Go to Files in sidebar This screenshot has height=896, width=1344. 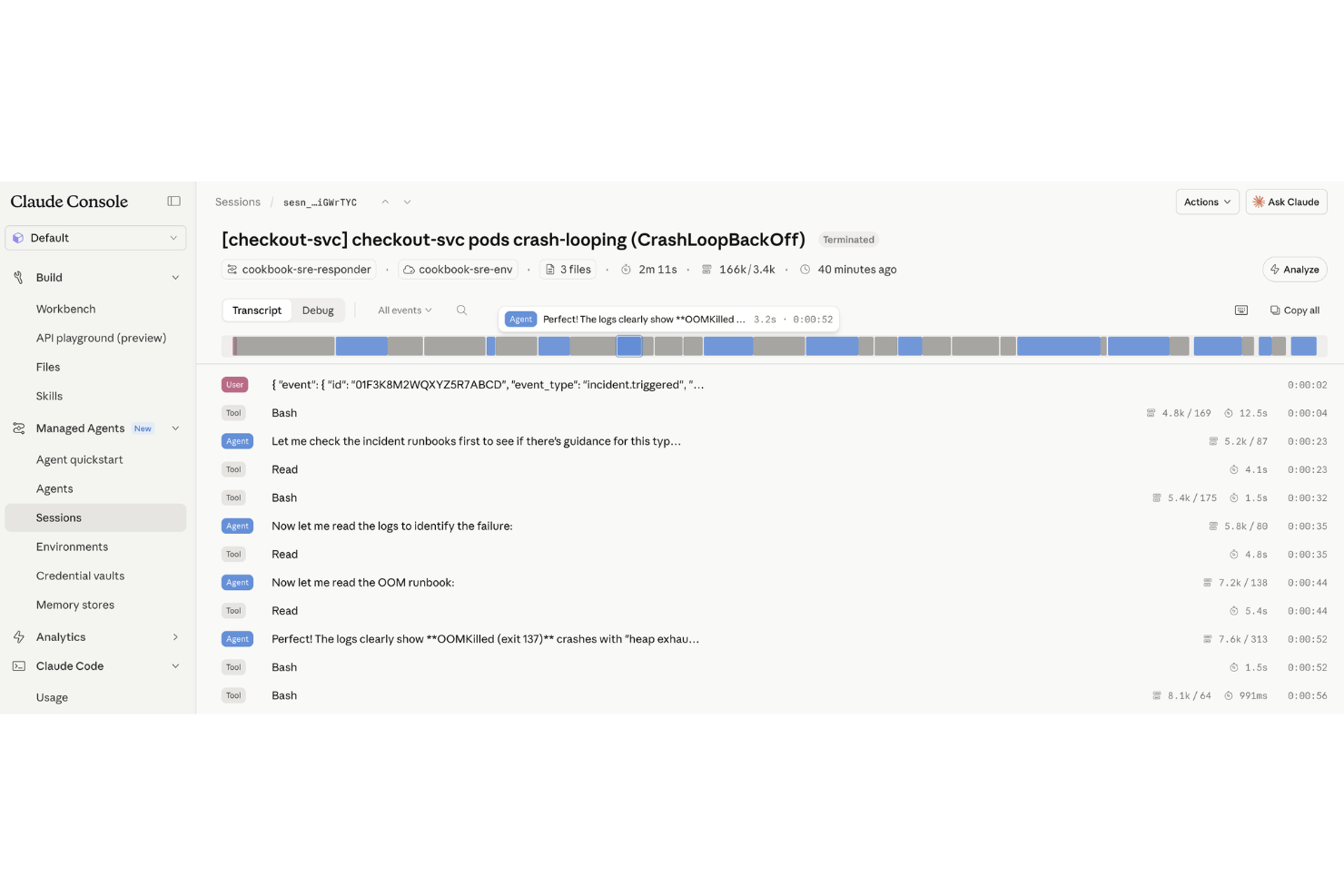coord(48,367)
